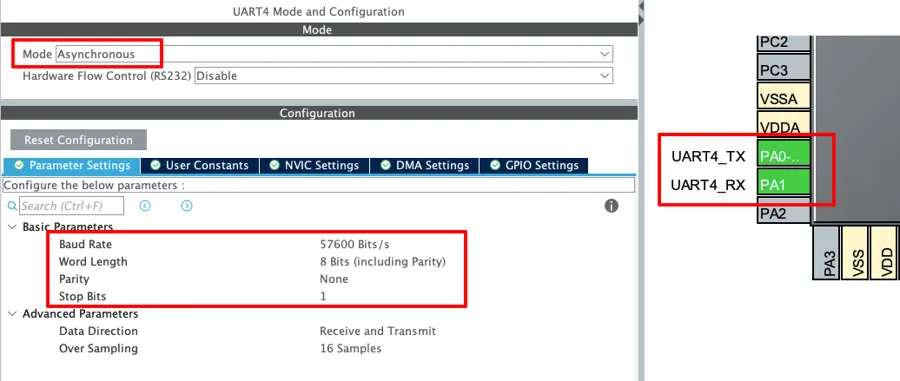This screenshot has height=381, width=900.
Task: Open the DMA Settings tab
Action: (x=424, y=165)
